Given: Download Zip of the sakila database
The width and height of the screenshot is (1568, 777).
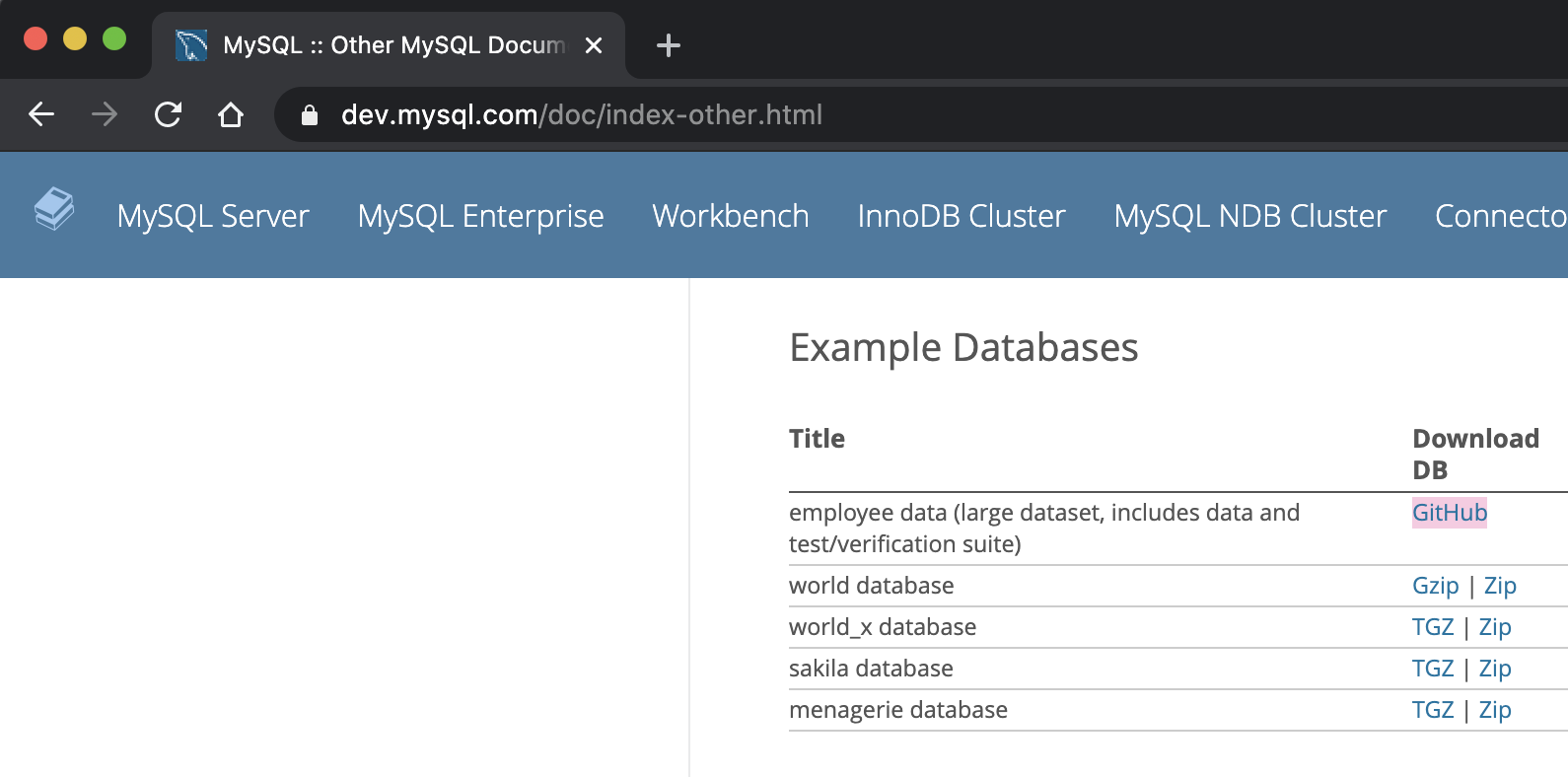Looking at the screenshot, I should tap(1495, 669).
